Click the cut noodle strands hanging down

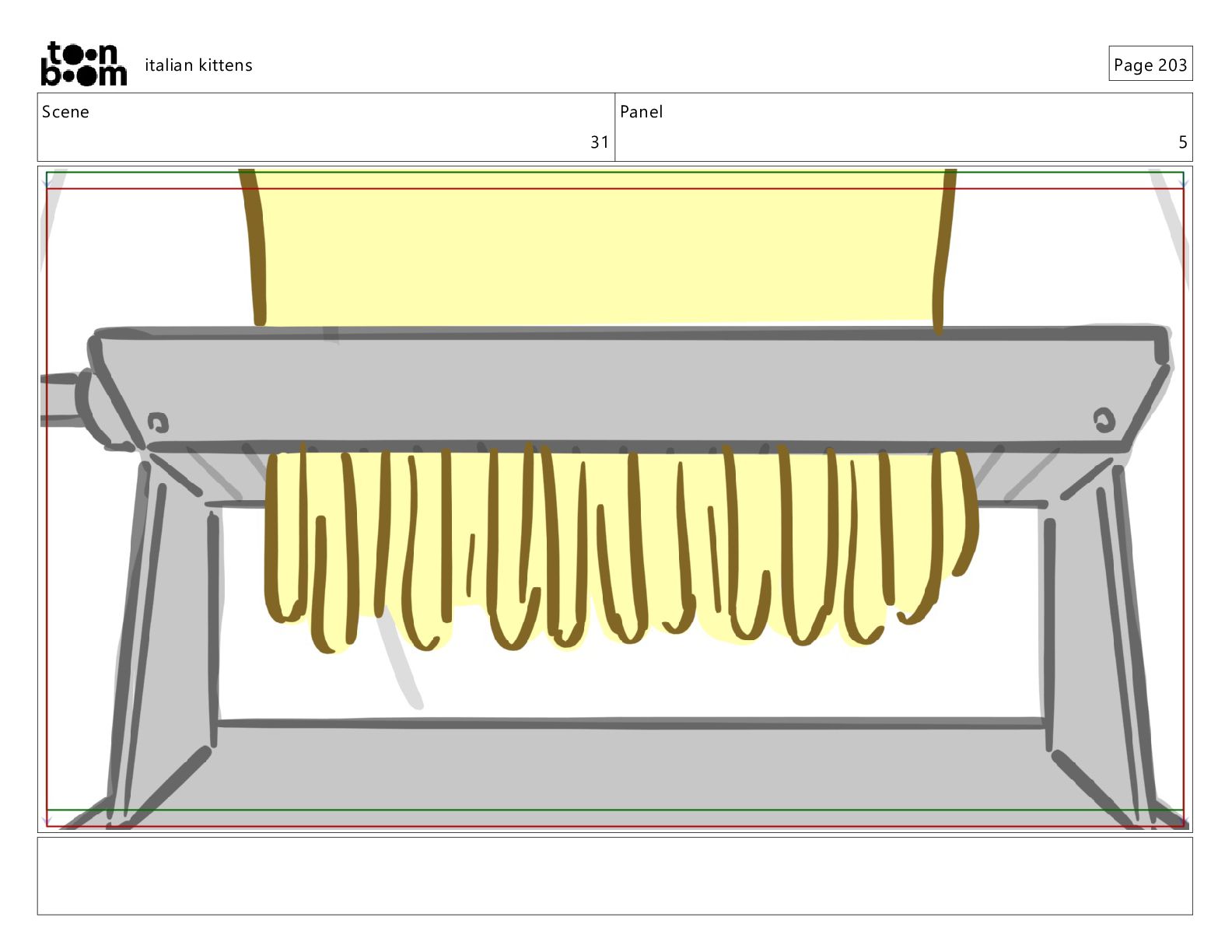pos(621,548)
